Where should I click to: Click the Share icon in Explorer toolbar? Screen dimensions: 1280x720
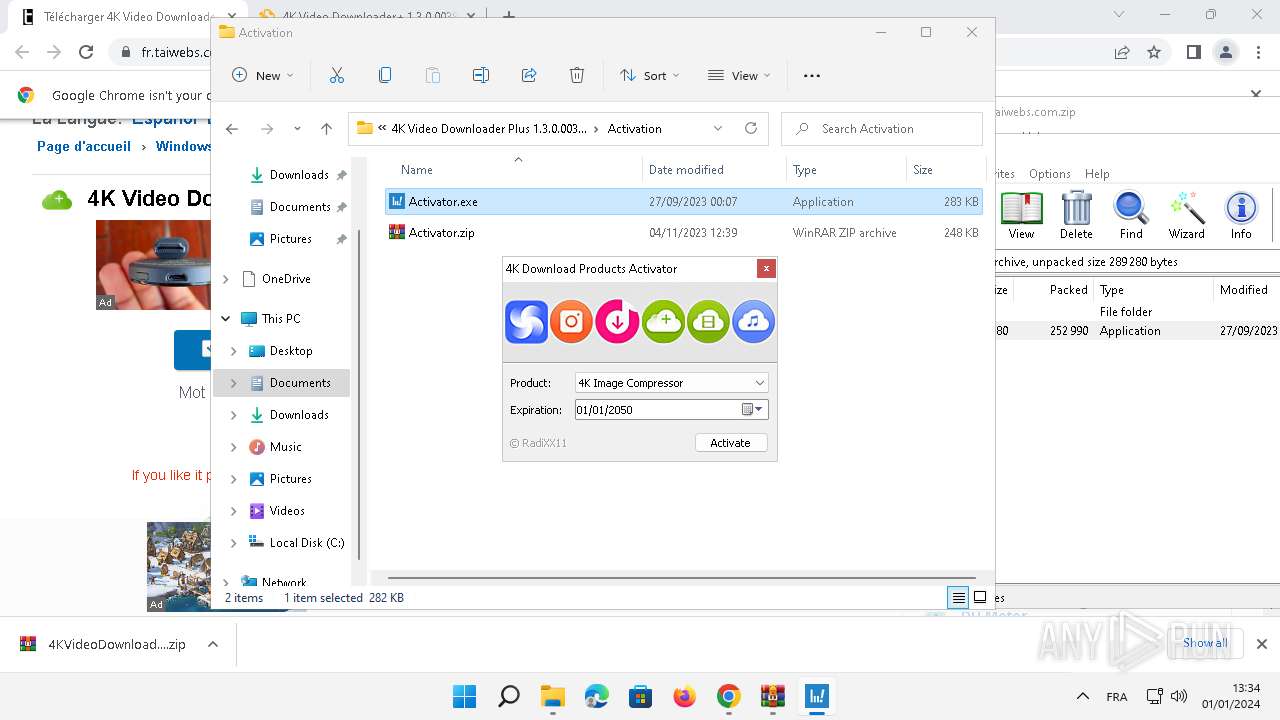pyautogui.click(x=529, y=75)
